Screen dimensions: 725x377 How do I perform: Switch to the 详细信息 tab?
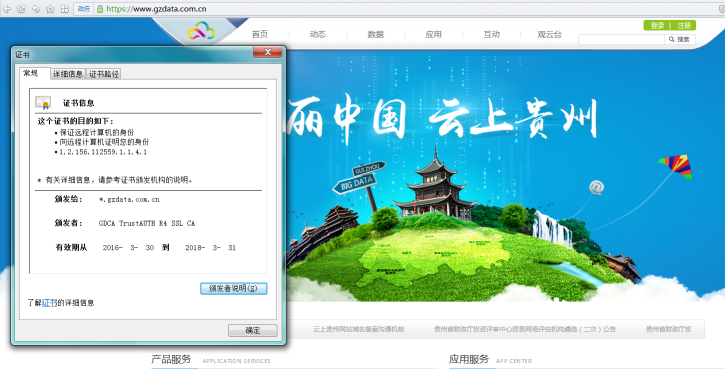point(68,74)
